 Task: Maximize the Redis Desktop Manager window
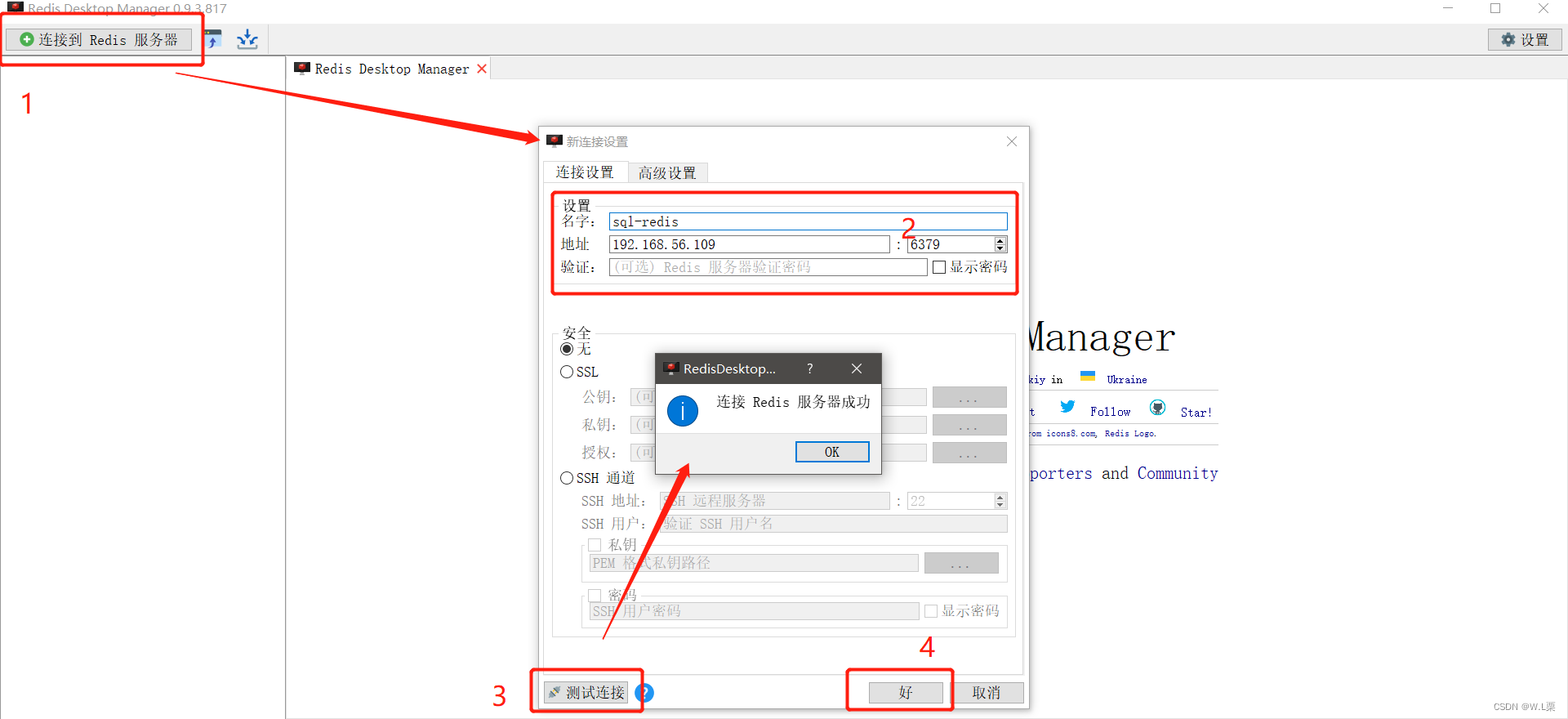coord(1495,8)
